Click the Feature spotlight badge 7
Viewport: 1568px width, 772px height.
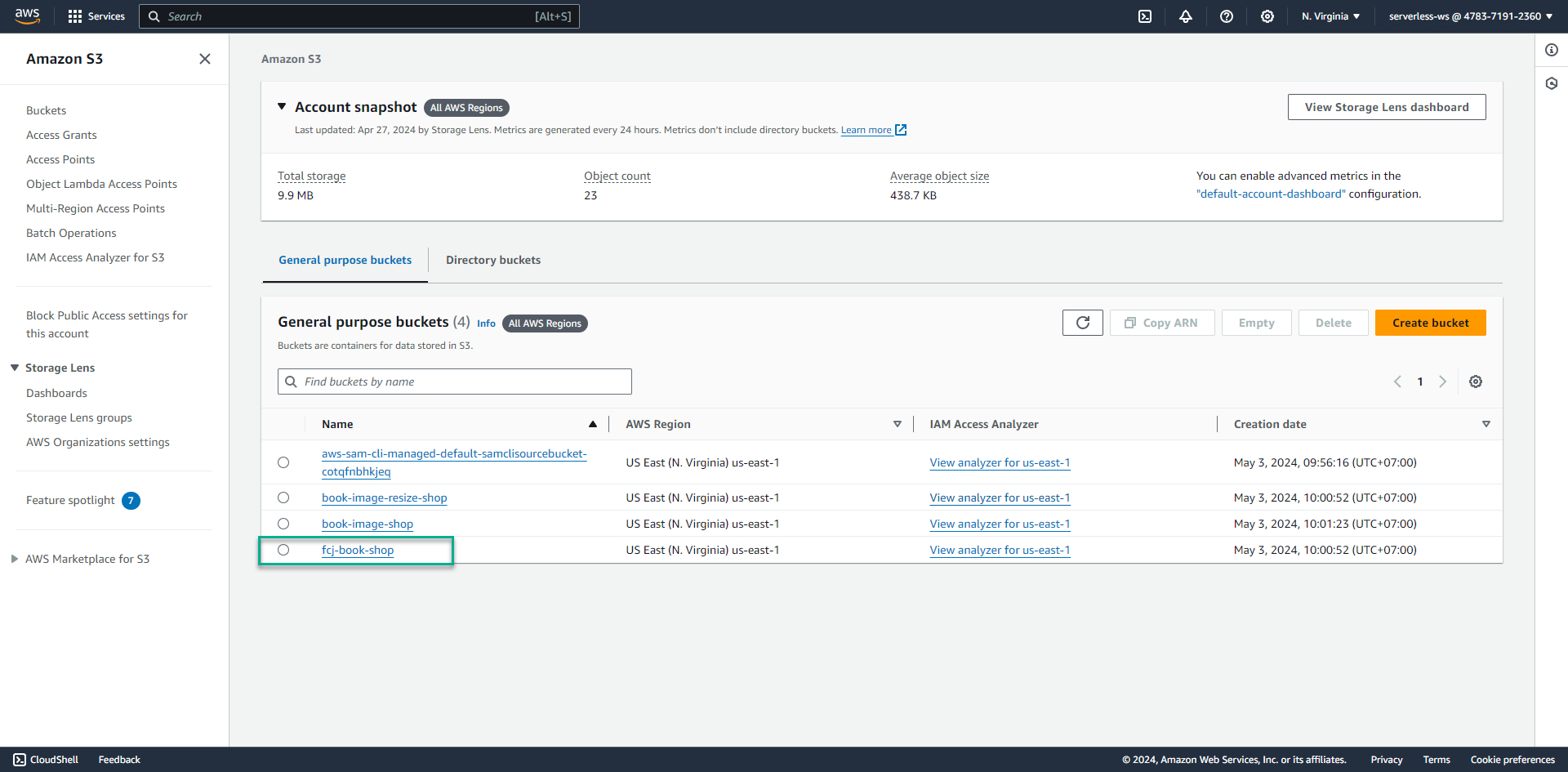pyautogui.click(x=131, y=501)
